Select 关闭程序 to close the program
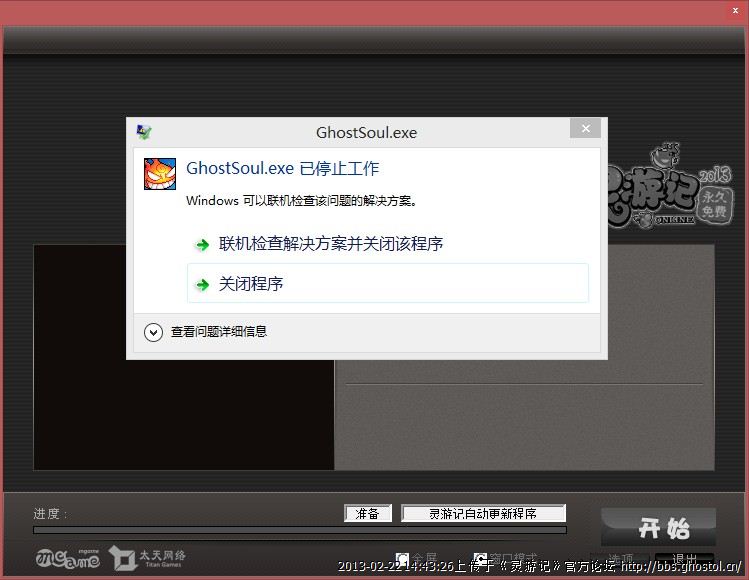Image resolution: width=749 pixels, height=580 pixels. click(x=251, y=284)
